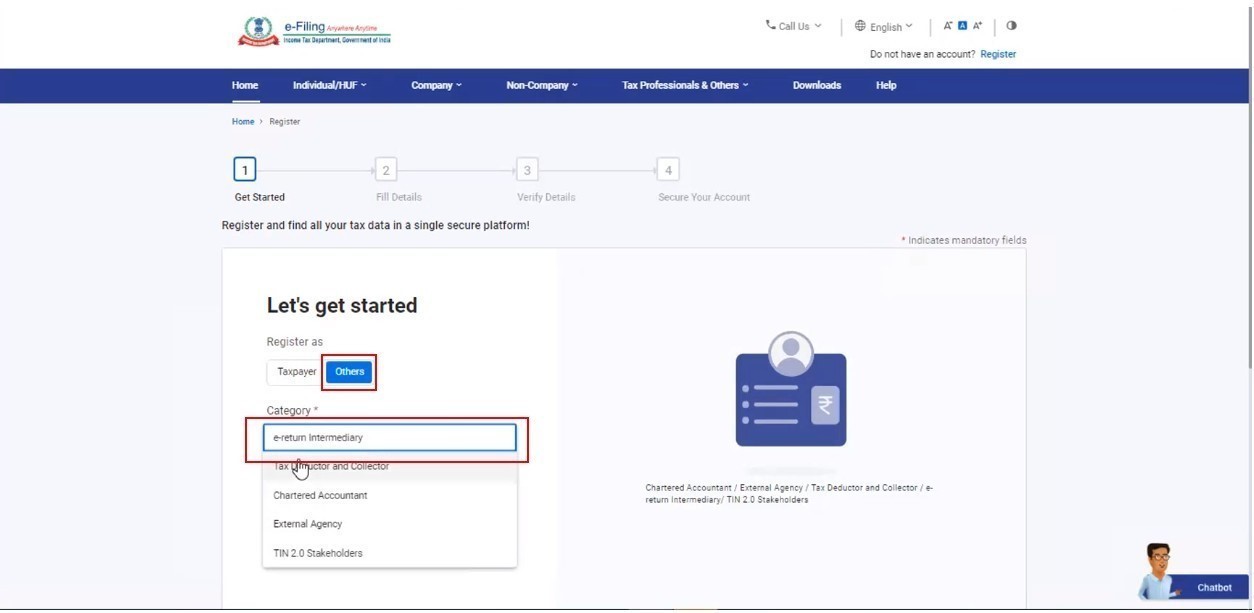Reset to default font size icon

[x=963, y=26]
